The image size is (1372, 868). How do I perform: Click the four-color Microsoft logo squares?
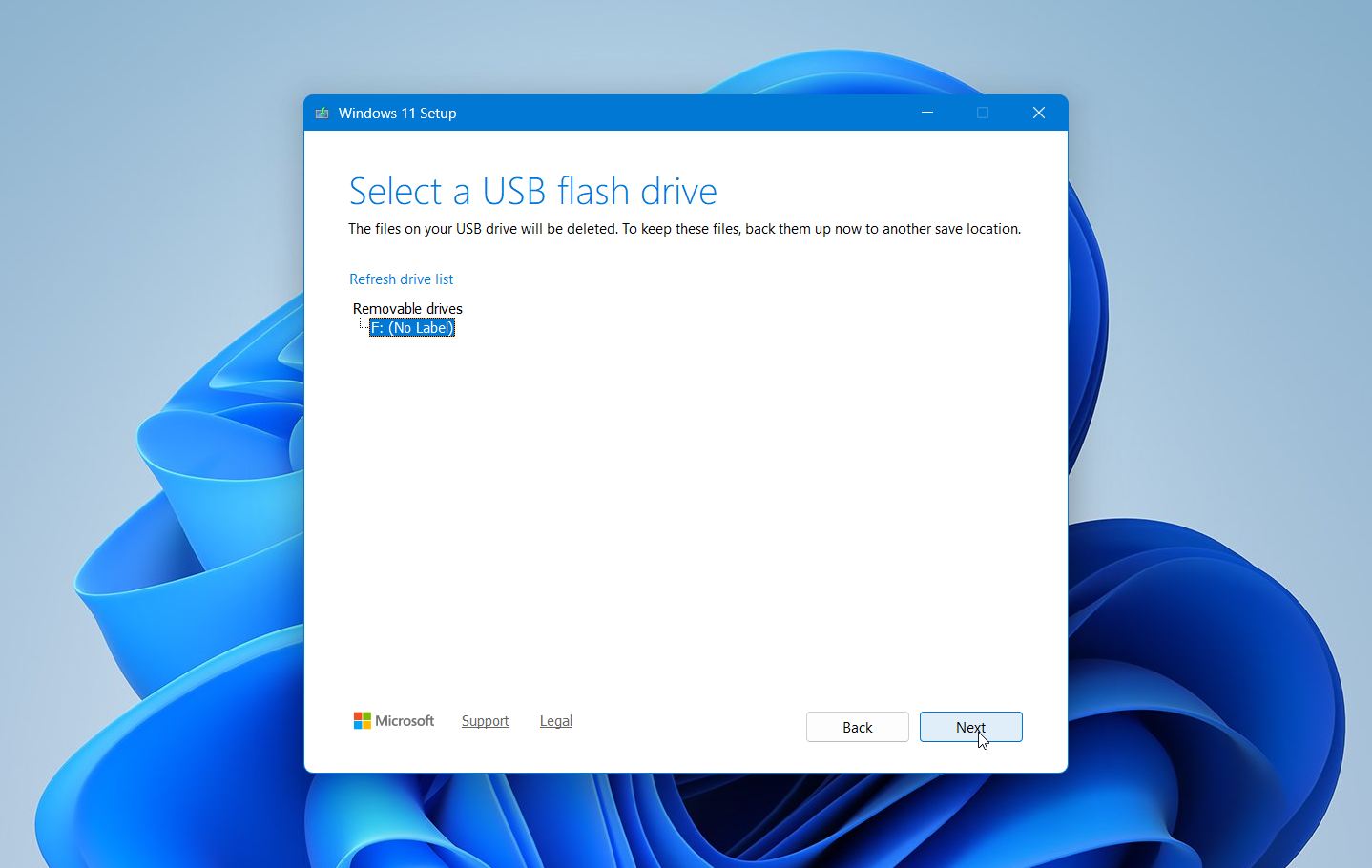[362, 721]
